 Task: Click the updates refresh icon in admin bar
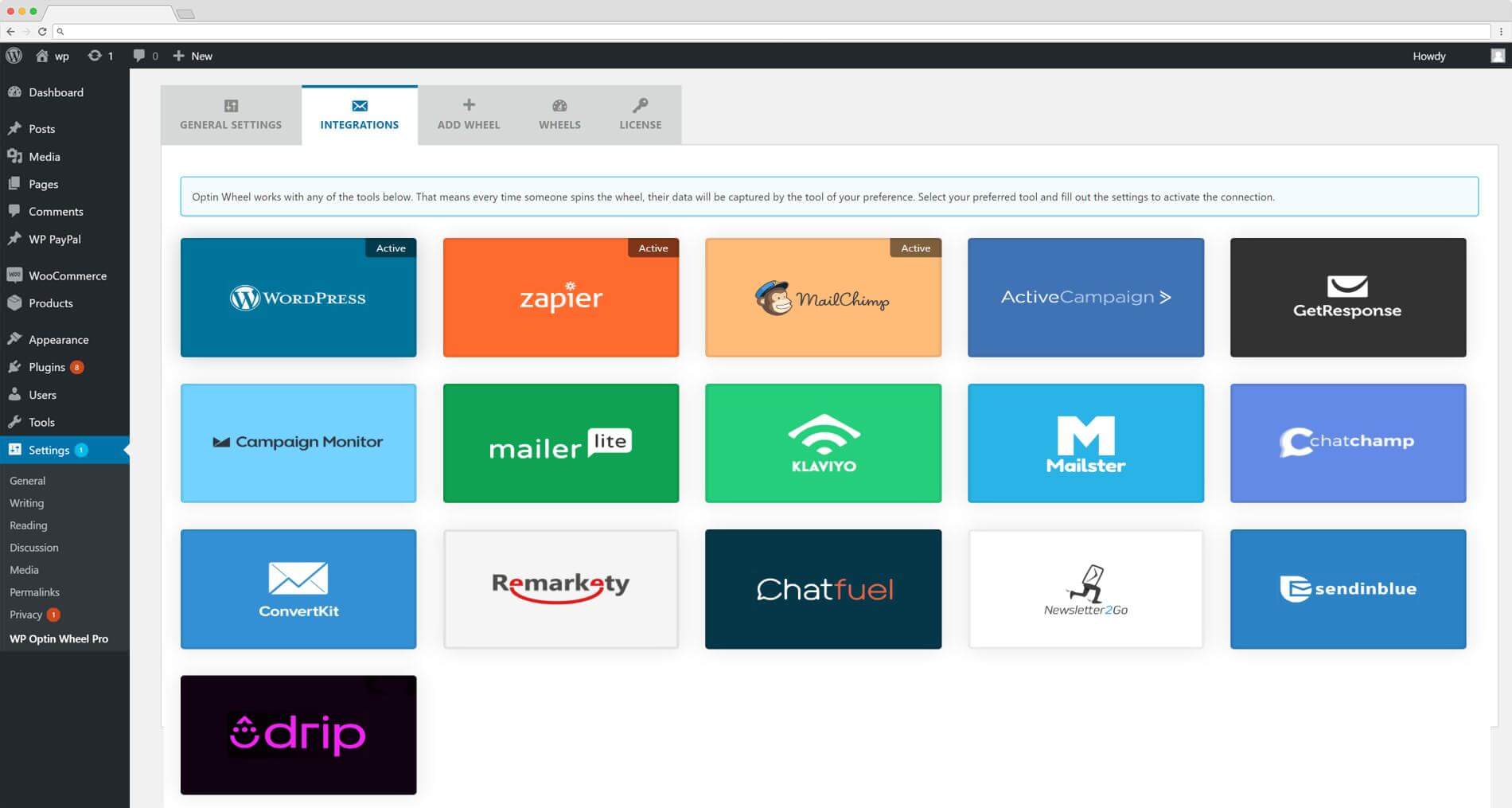pyautogui.click(x=95, y=56)
